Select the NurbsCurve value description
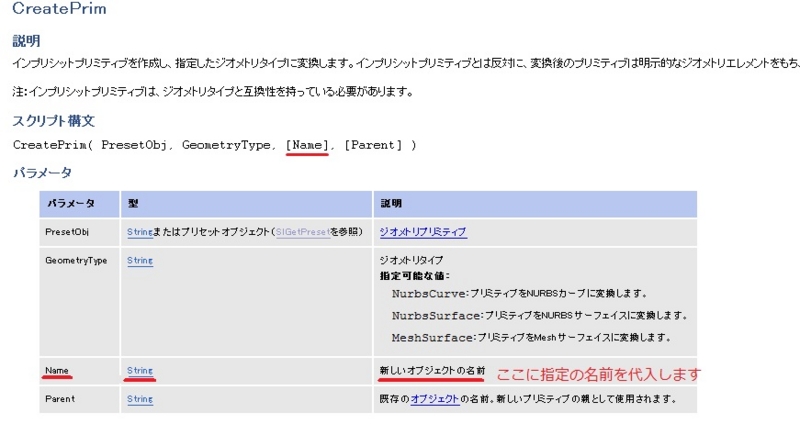This screenshot has width=800, height=424. 519,294
